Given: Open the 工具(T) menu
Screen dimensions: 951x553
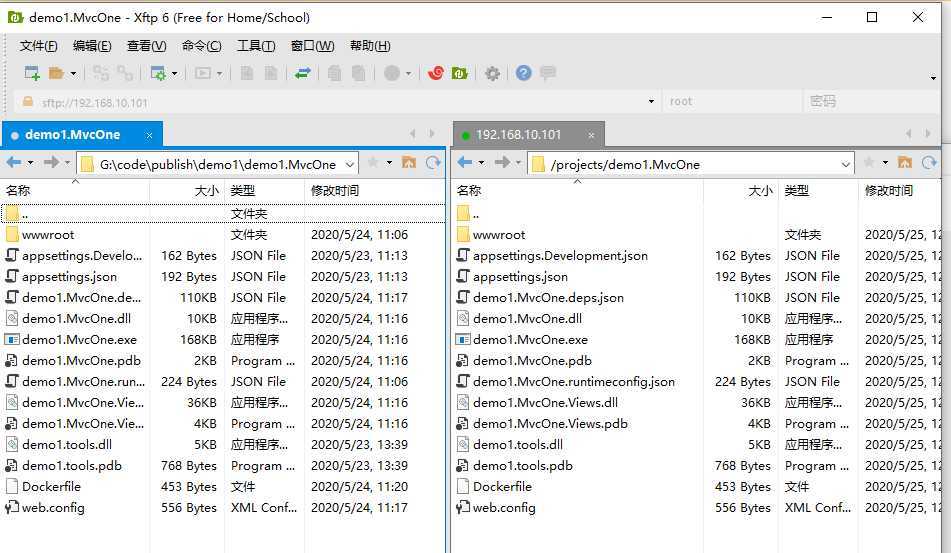Looking at the screenshot, I should [255, 46].
